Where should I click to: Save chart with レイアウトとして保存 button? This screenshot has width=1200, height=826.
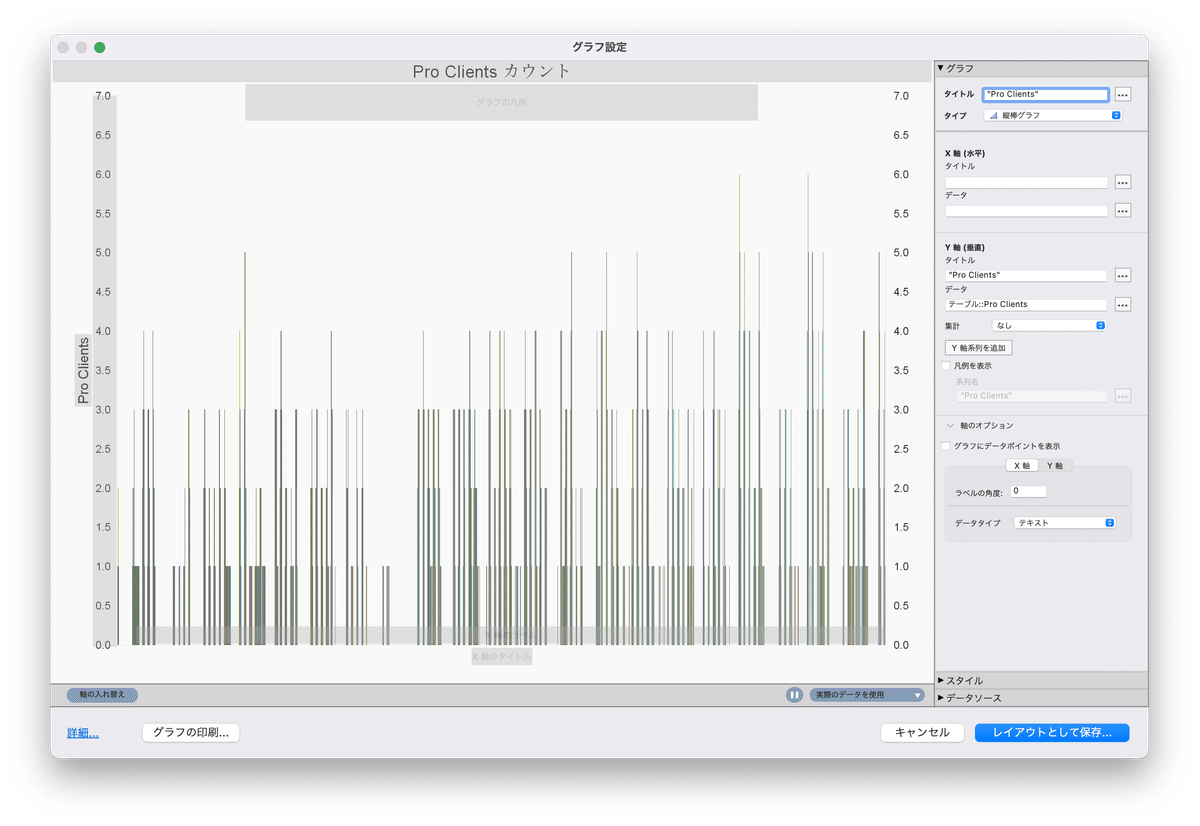[x=1051, y=732]
